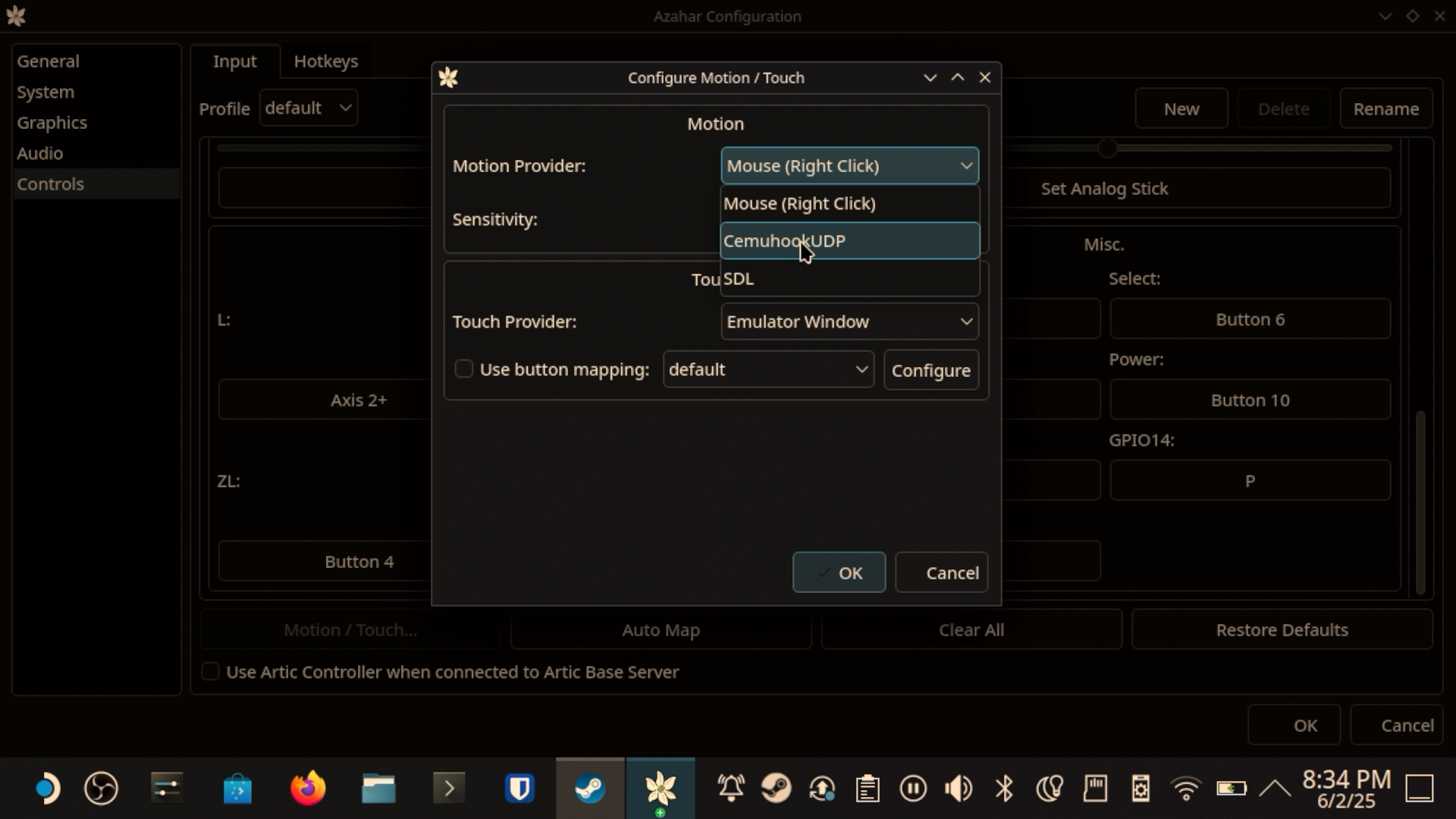Click media pause icon in system tray
The image size is (1456, 819).
point(913,789)
